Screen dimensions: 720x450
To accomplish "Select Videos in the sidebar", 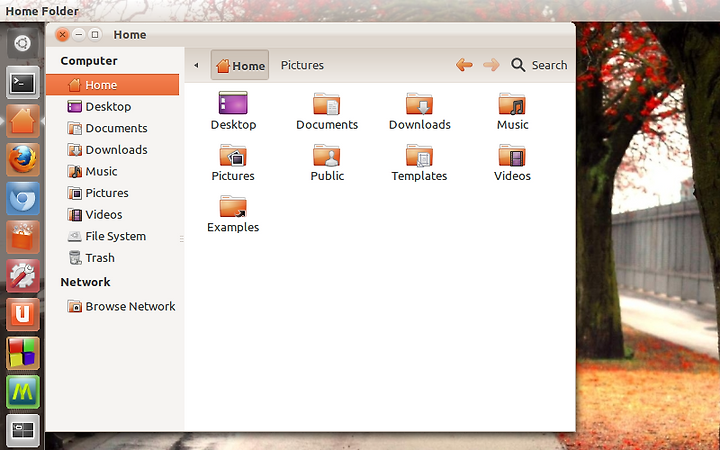I will tap(112, 214).
